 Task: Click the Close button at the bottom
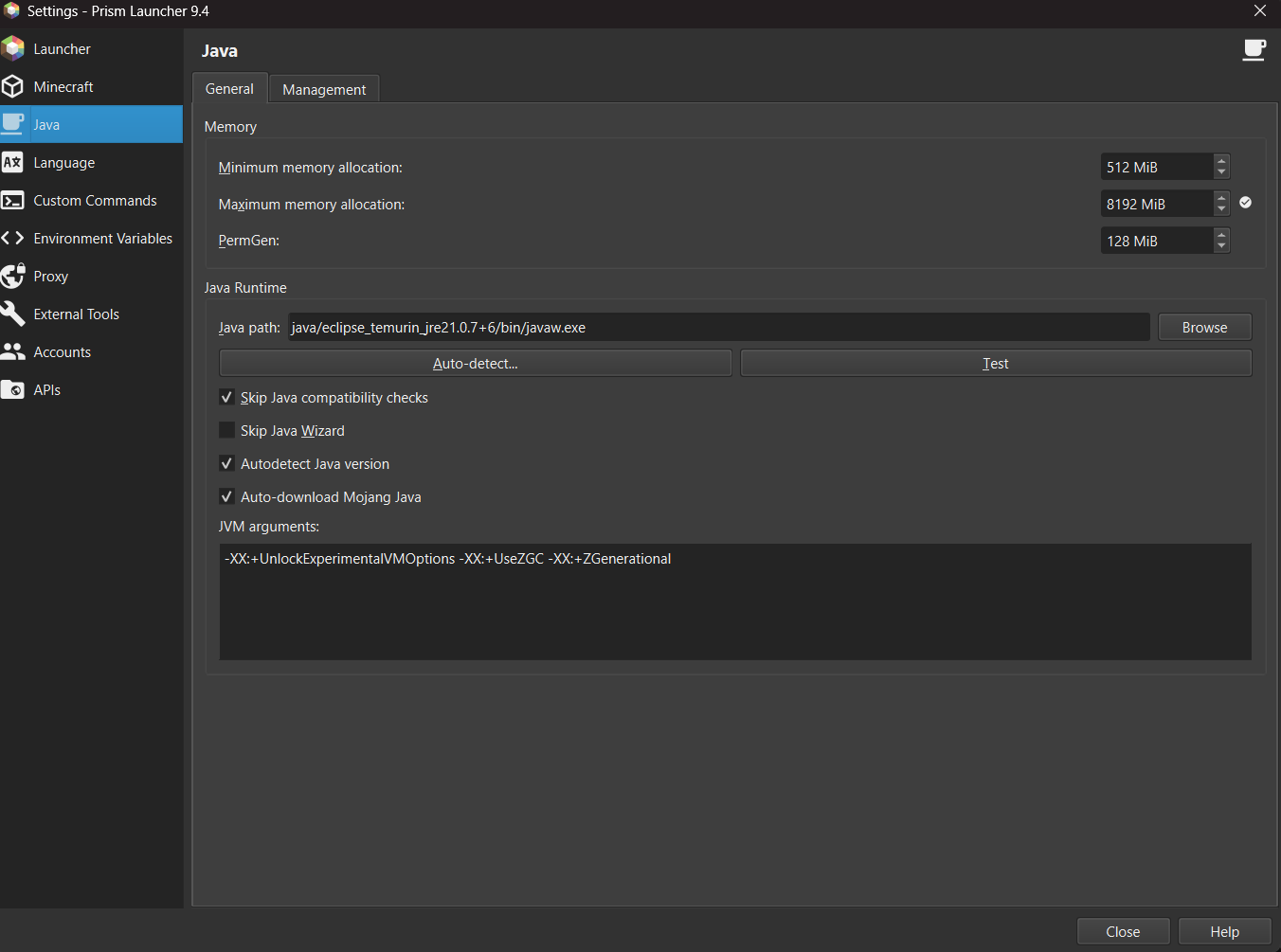1124,931
